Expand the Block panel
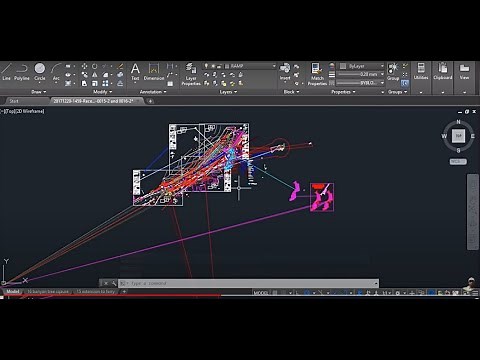This screenshot has height=360, width=480. pos(291,92)
